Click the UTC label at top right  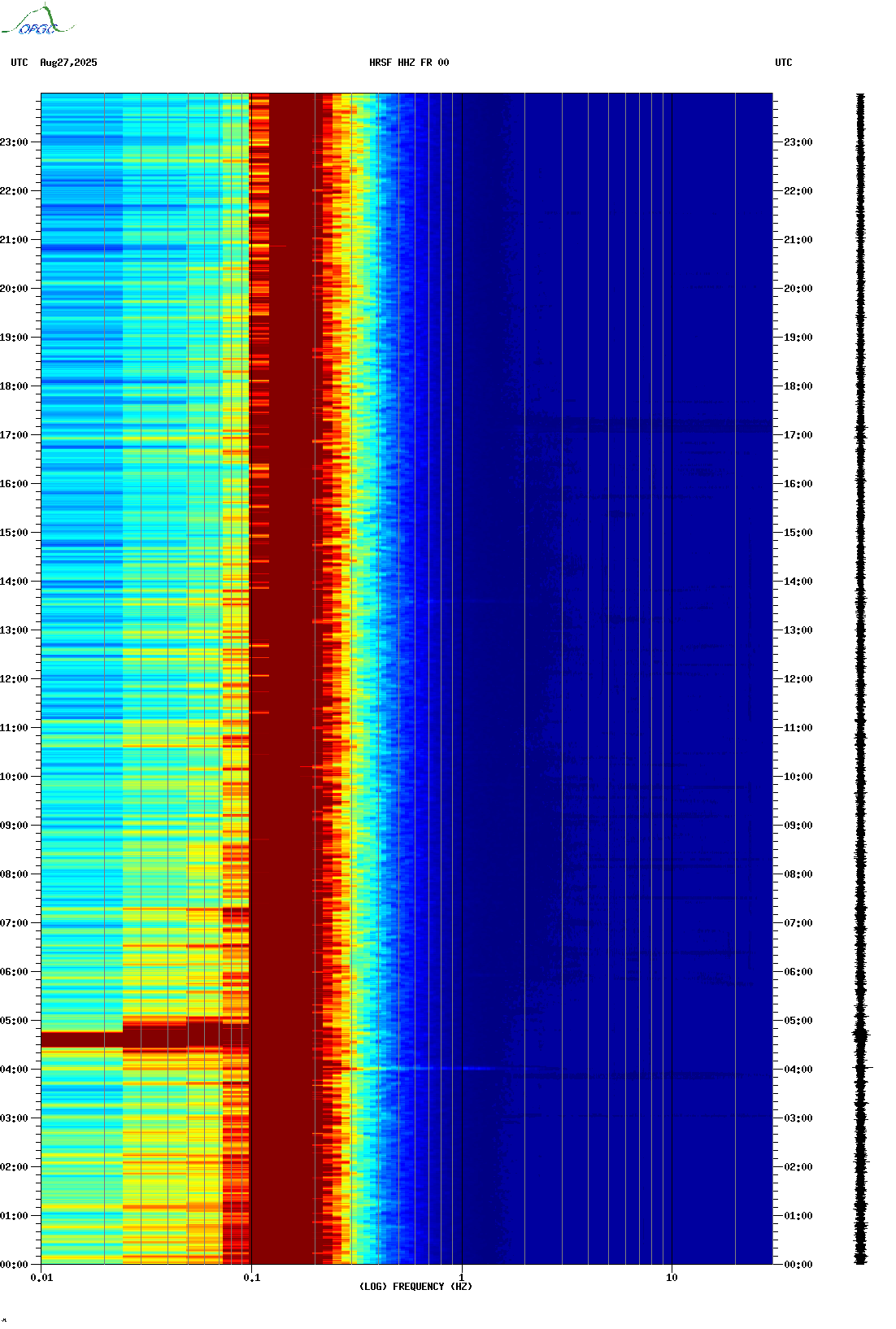coord(784,63)
